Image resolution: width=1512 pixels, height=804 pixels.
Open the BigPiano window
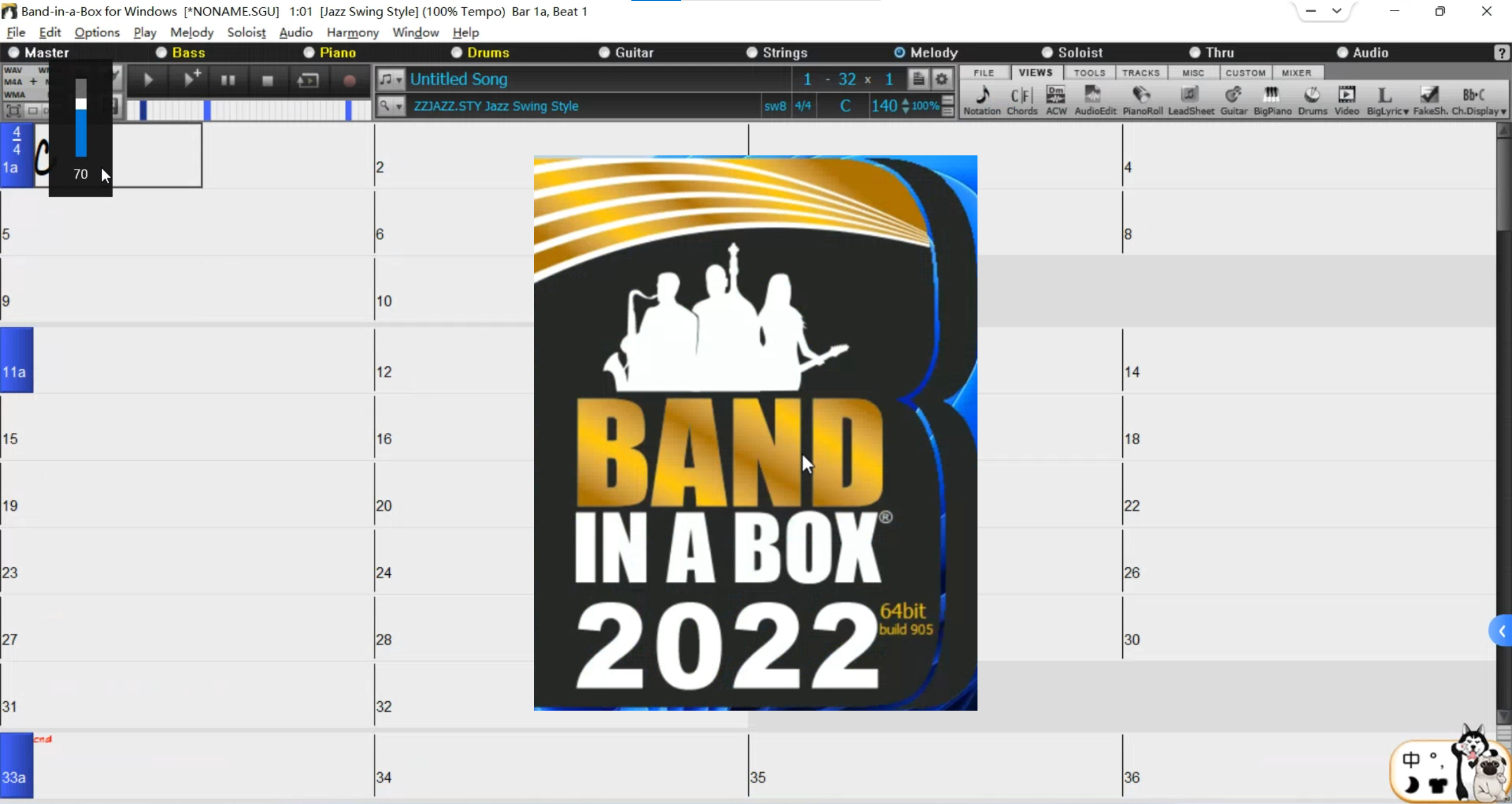point(1272,100)
